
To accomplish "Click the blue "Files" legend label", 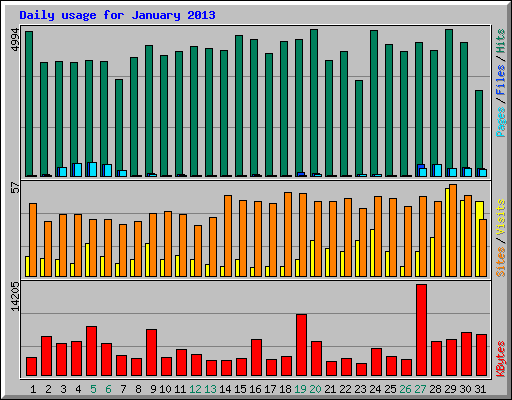I will point(501,79).
